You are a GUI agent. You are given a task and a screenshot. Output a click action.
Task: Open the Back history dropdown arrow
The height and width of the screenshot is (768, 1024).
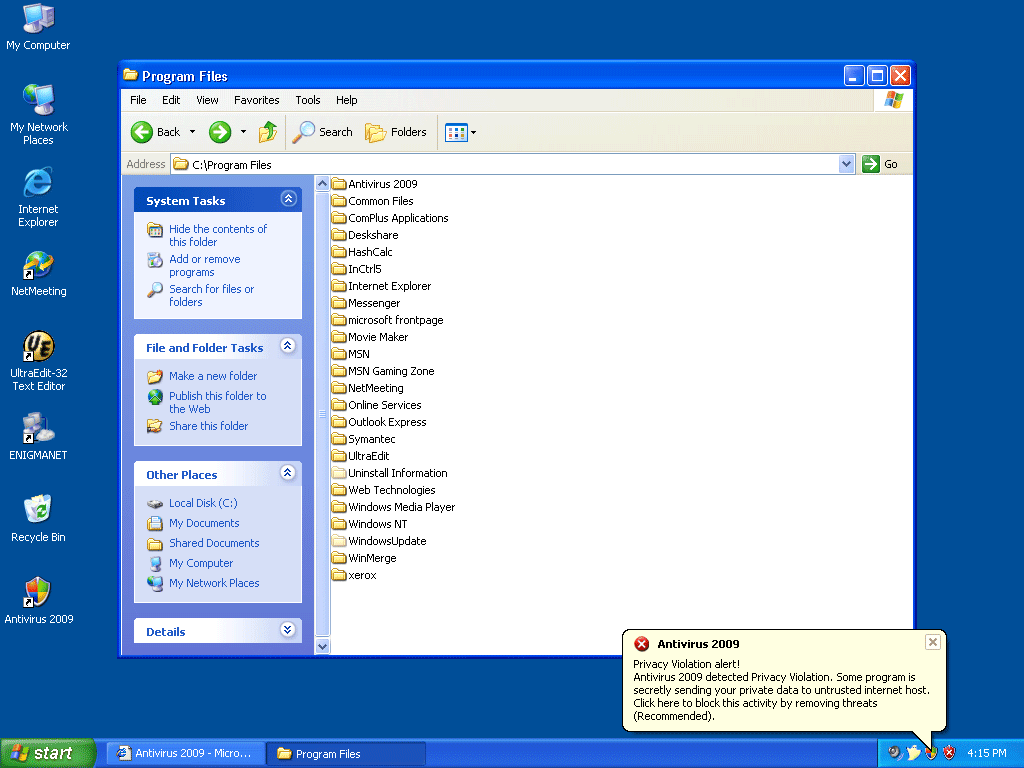tap(193, 132)
